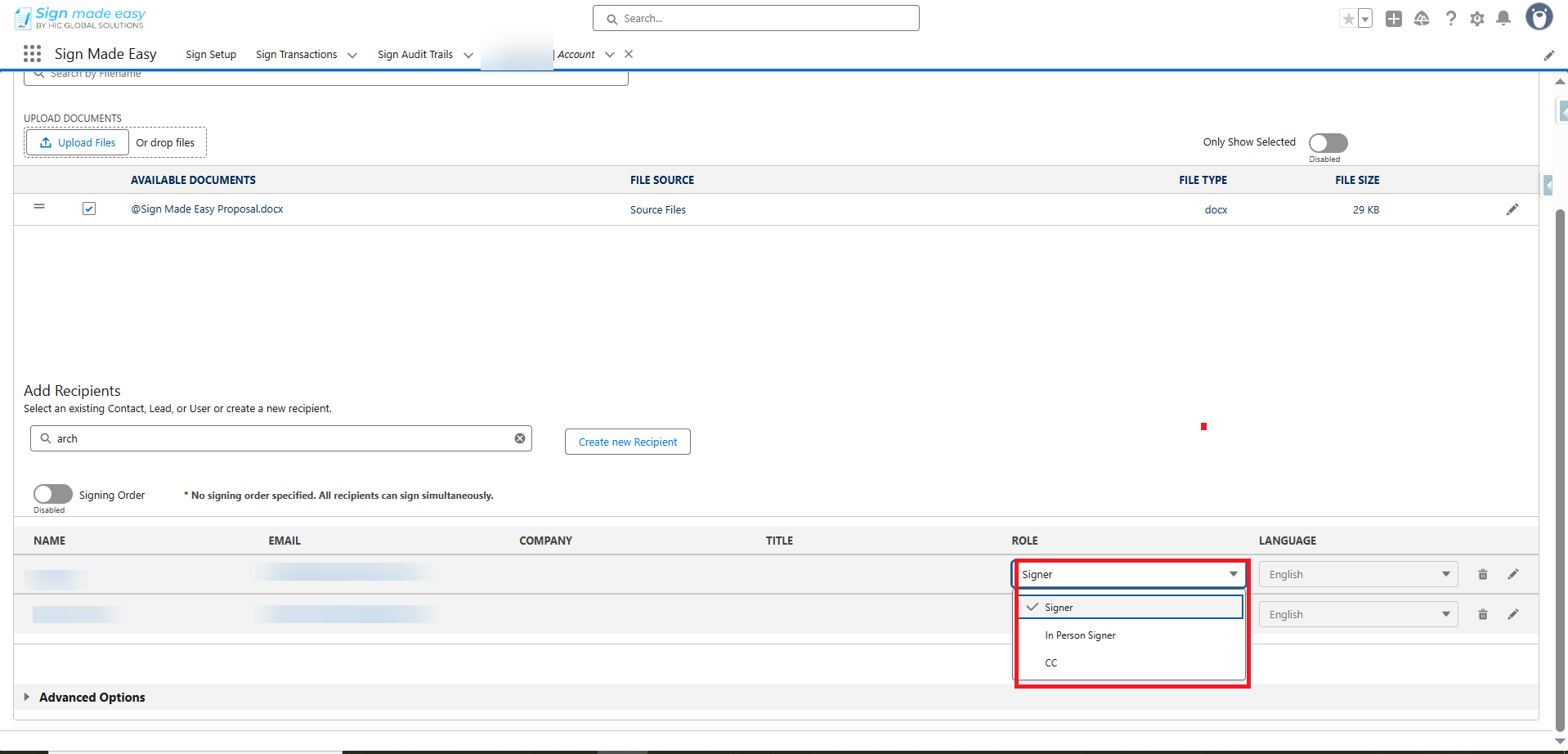
Task: Uncheck the Sign Made Easy Proposal.docx checkbox
Action: point(89,209)
